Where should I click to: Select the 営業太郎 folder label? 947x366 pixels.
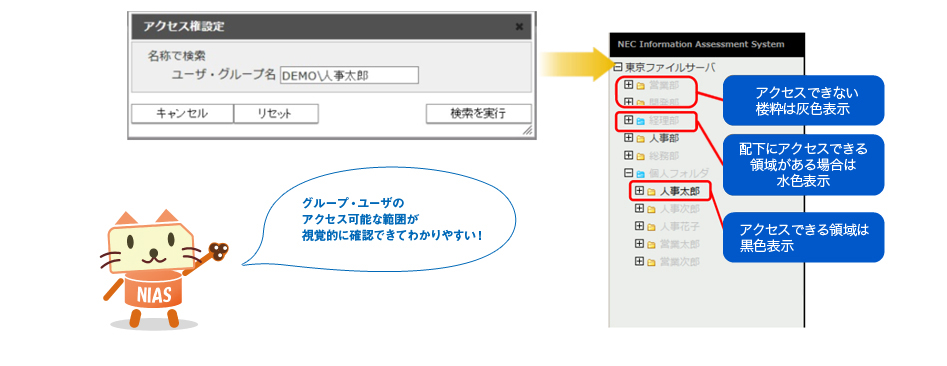point(679,244)
